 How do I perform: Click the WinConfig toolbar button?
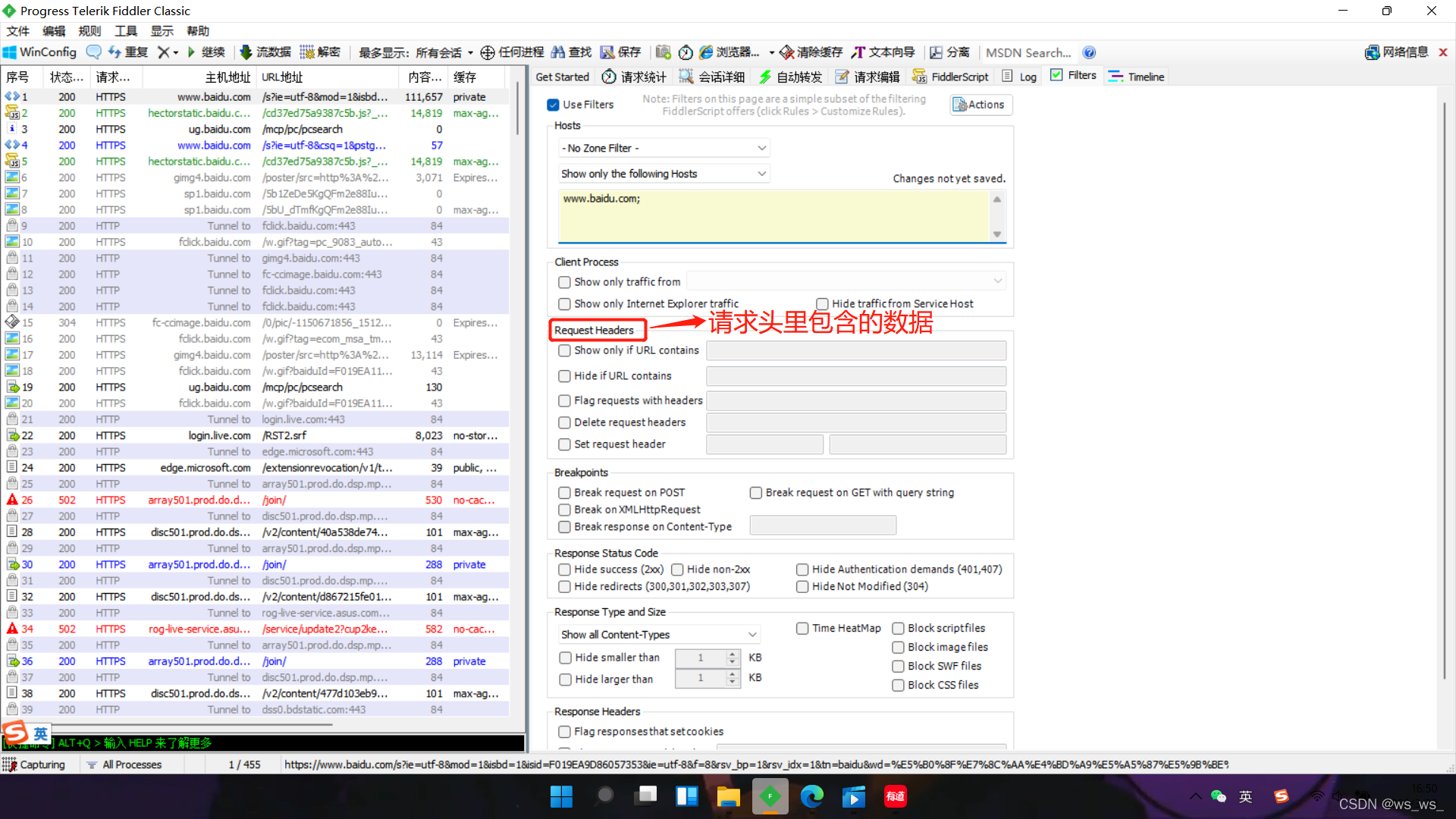click(x=40, y=52)
